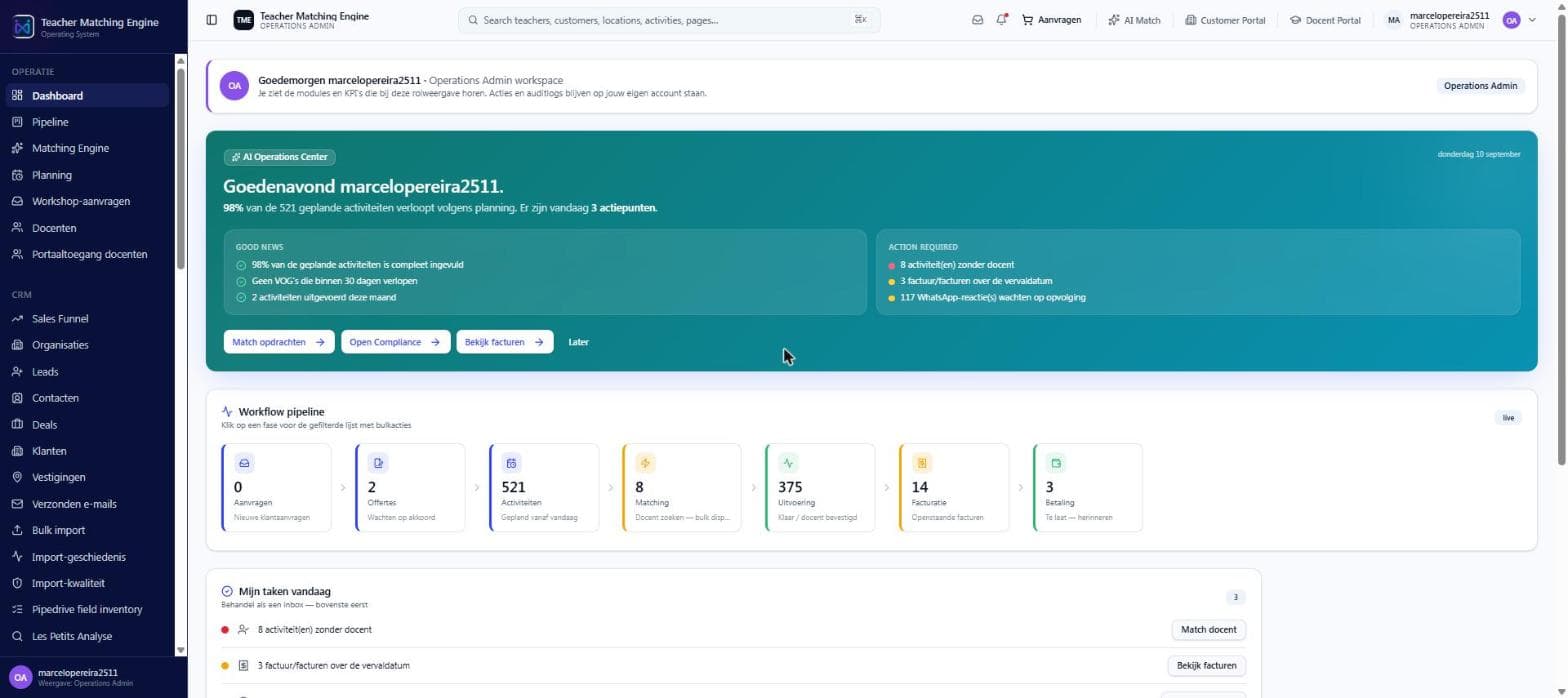Image resolution: width=1568 pixels, height=698 pixels.
Task: Select the Dashboard sidebar item
Action: (x=87, y=96)
